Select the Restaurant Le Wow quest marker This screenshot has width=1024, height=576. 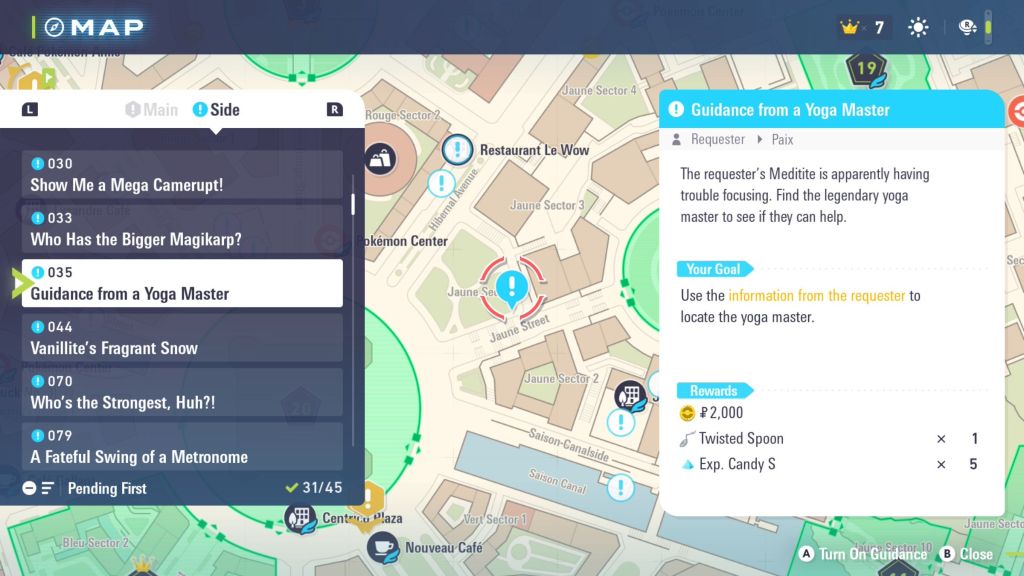click(457, 150)
